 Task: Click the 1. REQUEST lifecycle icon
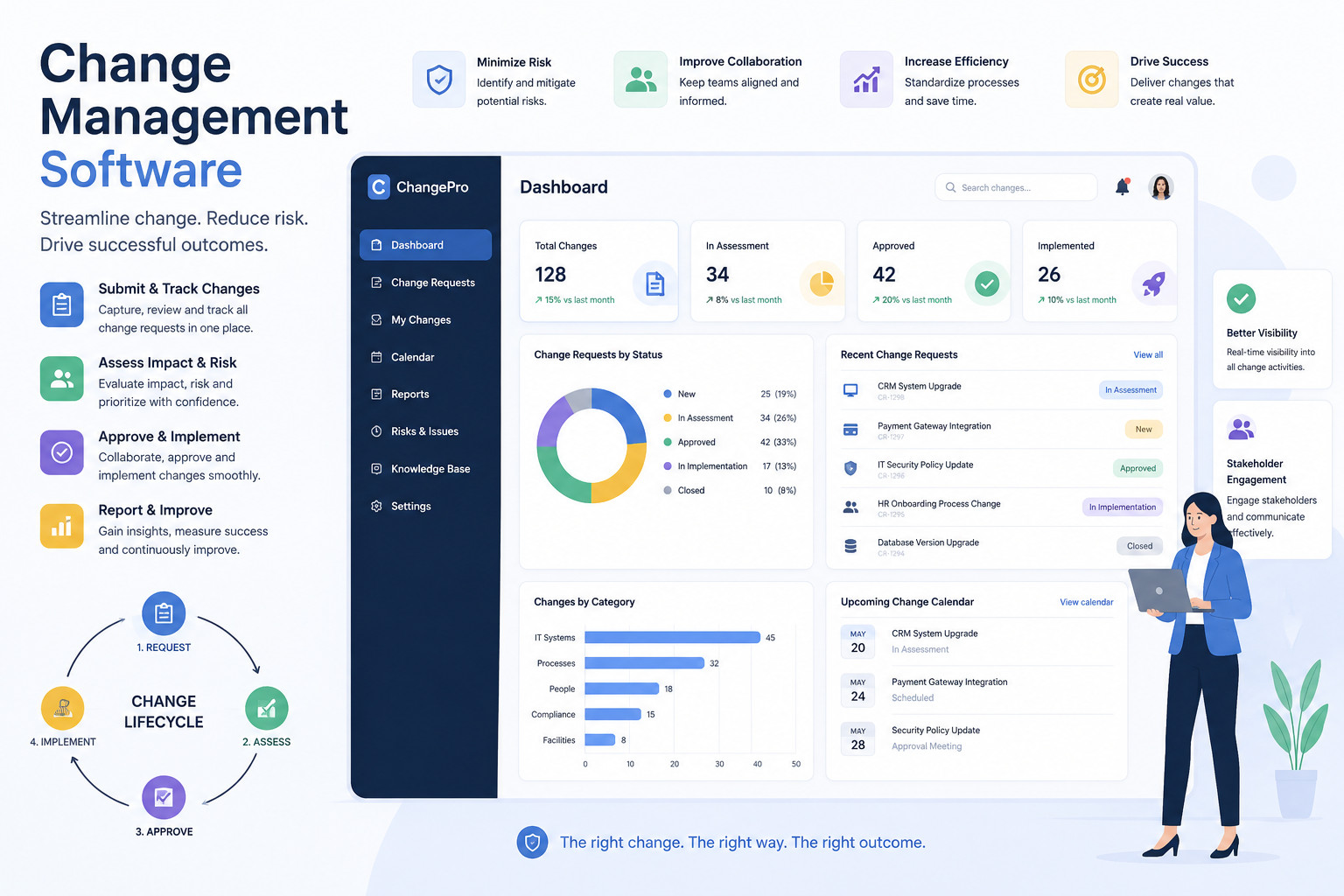pos(164,613)
